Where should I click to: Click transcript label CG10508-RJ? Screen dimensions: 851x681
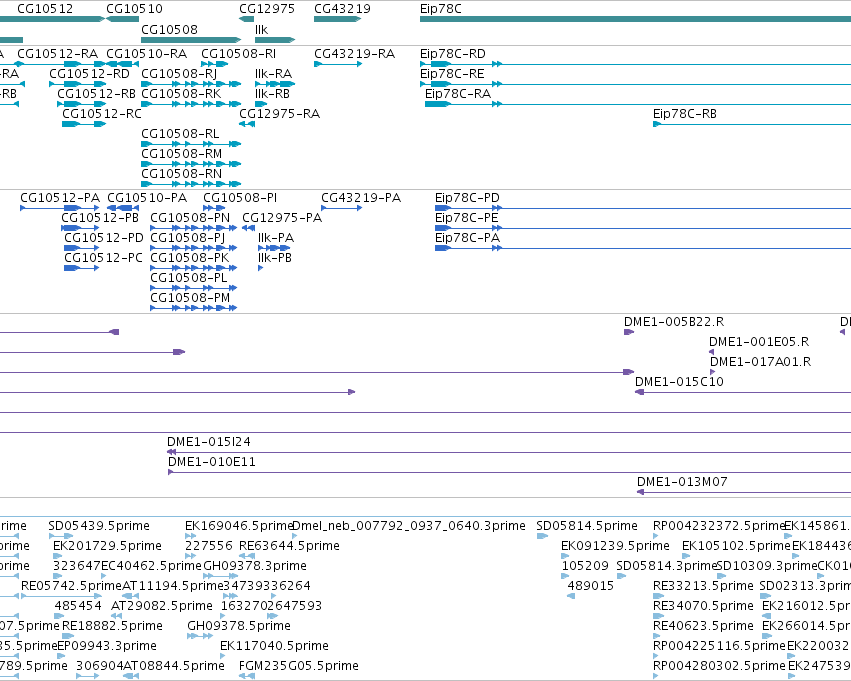(179, 74)
